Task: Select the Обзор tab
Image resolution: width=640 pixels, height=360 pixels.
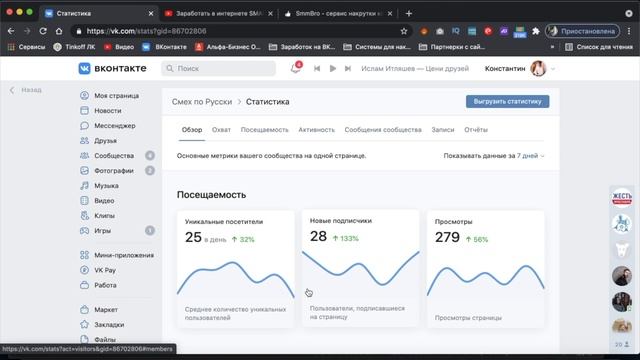Action: point(192,130)
